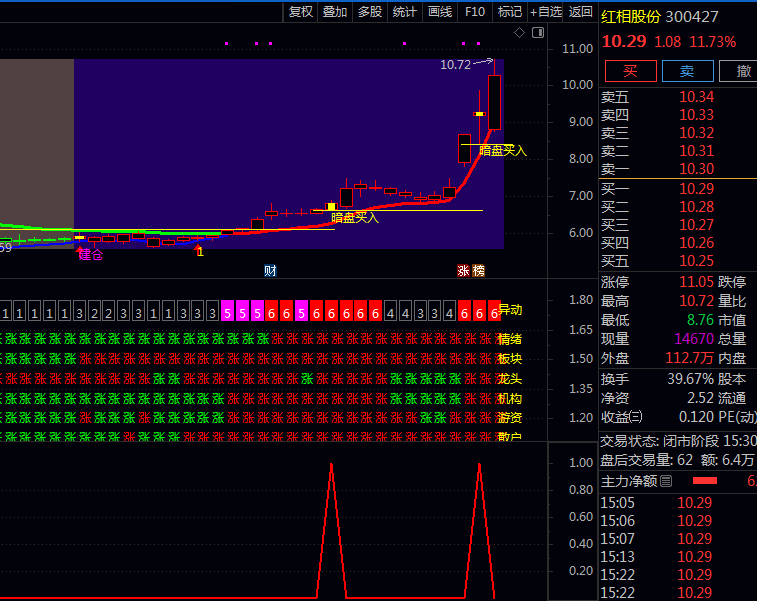
Task: Click the 标记 mark button
Action: coord(510,12)
